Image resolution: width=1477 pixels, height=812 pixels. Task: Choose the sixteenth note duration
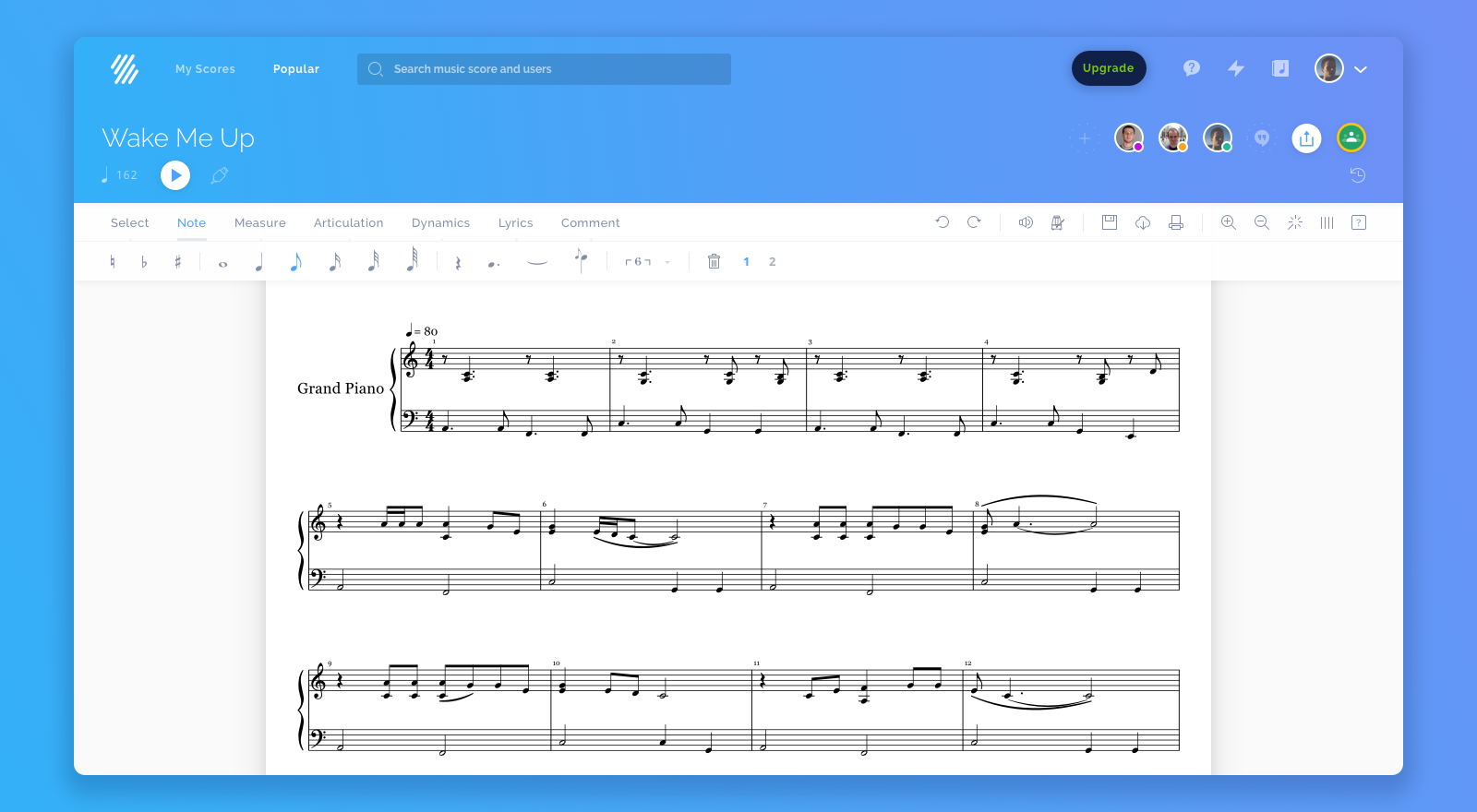334,262
